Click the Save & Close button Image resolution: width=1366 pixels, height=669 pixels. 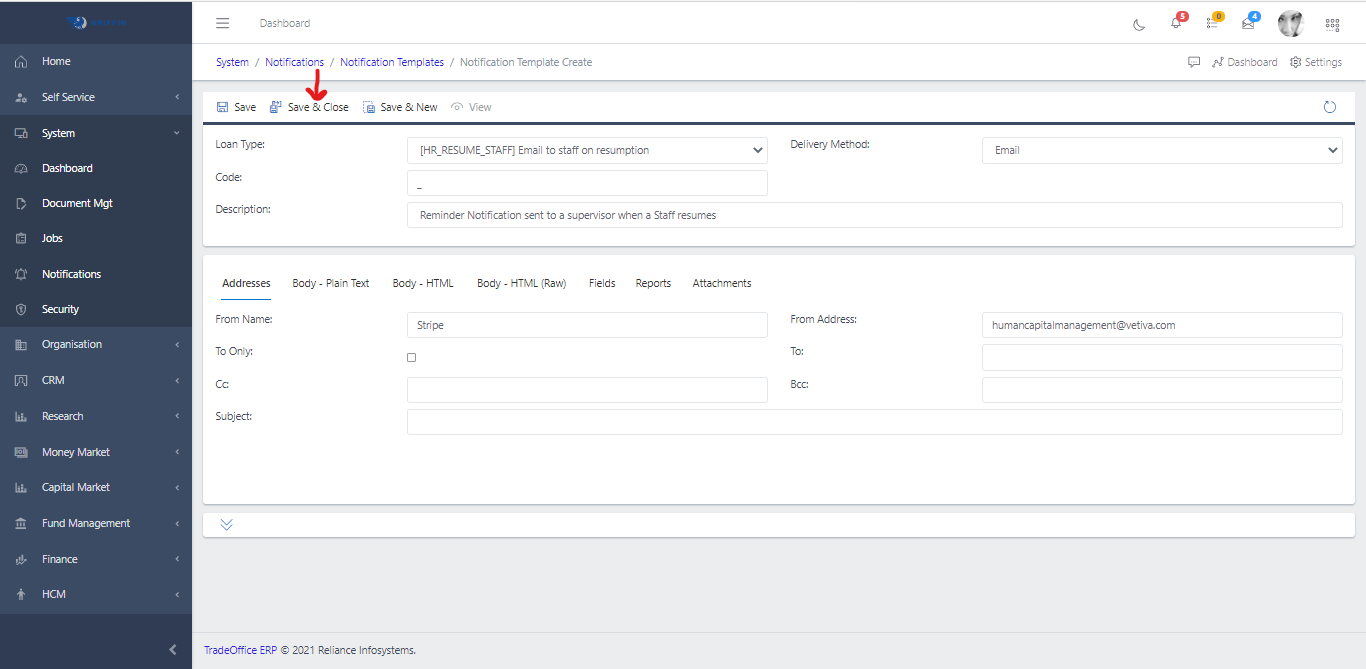click(309, 106)
